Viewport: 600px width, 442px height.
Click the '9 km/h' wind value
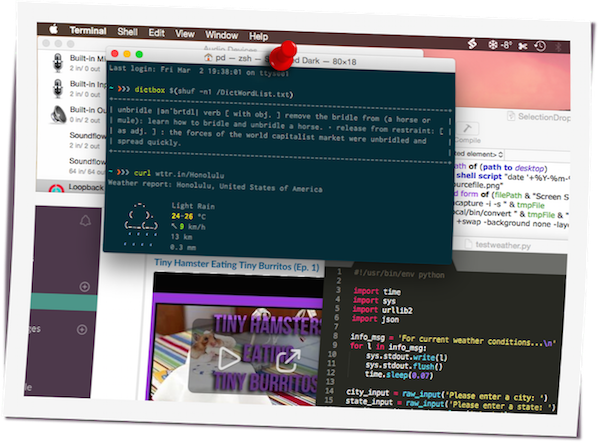point(188,227)
